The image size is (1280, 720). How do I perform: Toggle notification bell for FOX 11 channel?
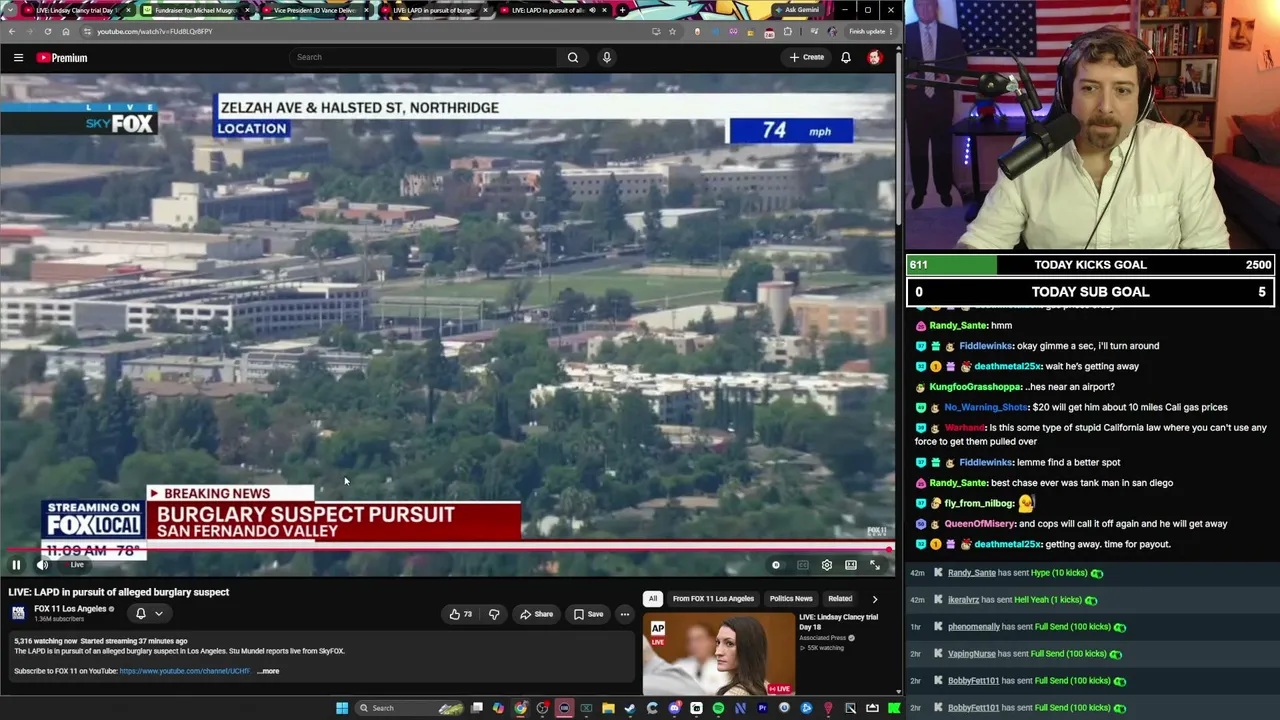click(141, 613)
